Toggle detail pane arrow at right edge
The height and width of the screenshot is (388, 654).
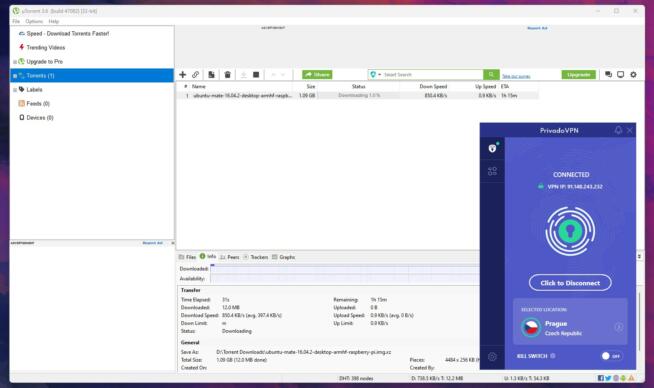(x=639, y=257)
